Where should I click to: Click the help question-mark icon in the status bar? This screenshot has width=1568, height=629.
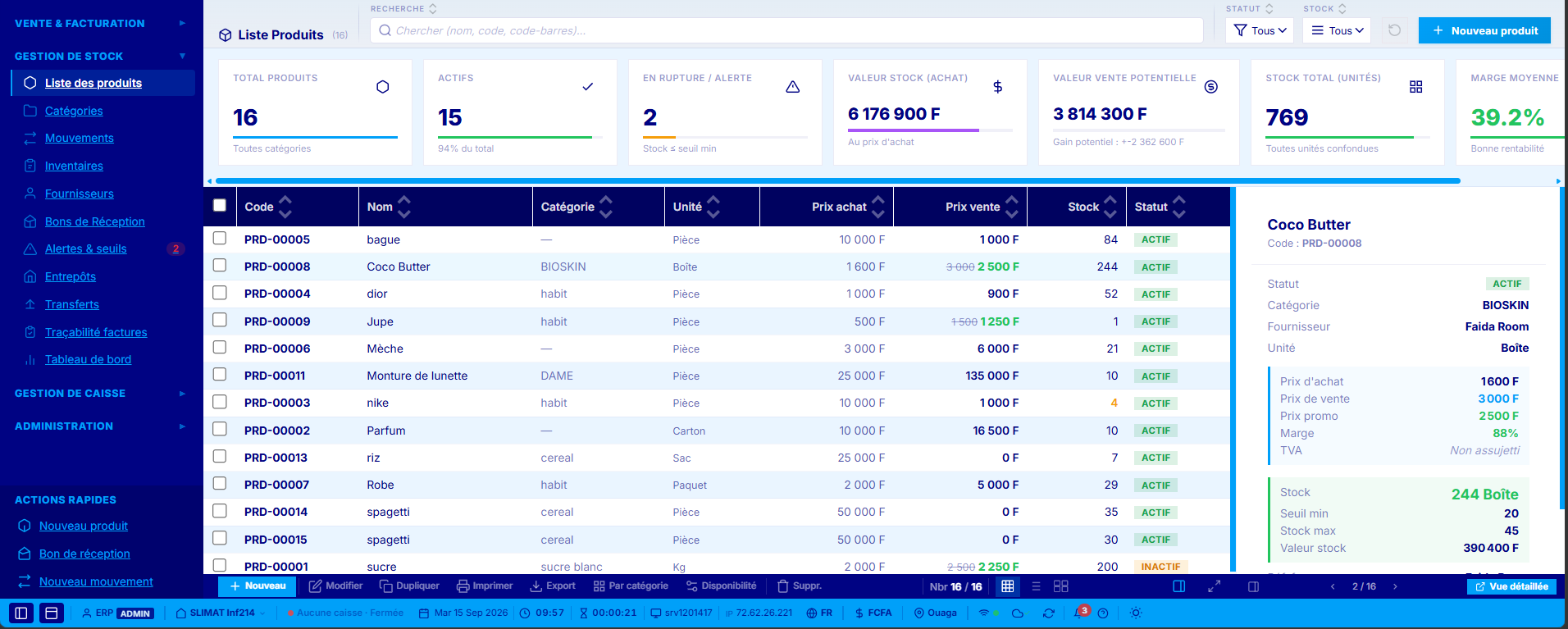(x=1103, y=613)
